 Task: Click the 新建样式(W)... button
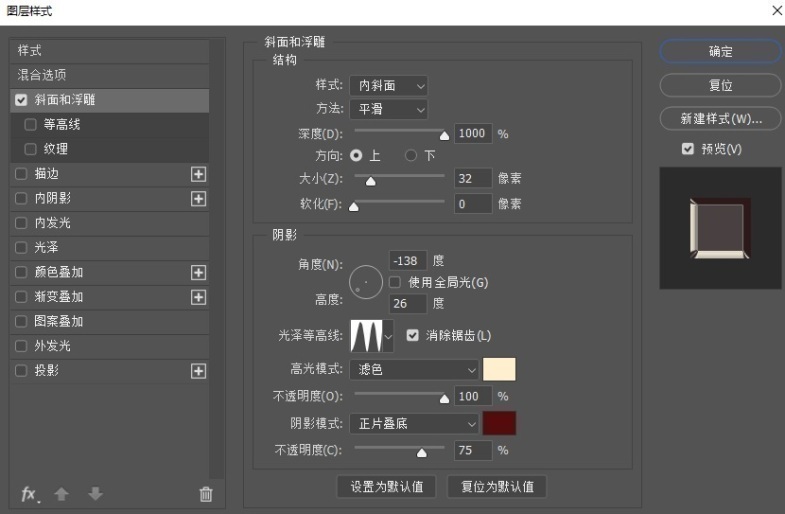click(x=720, y=119)
